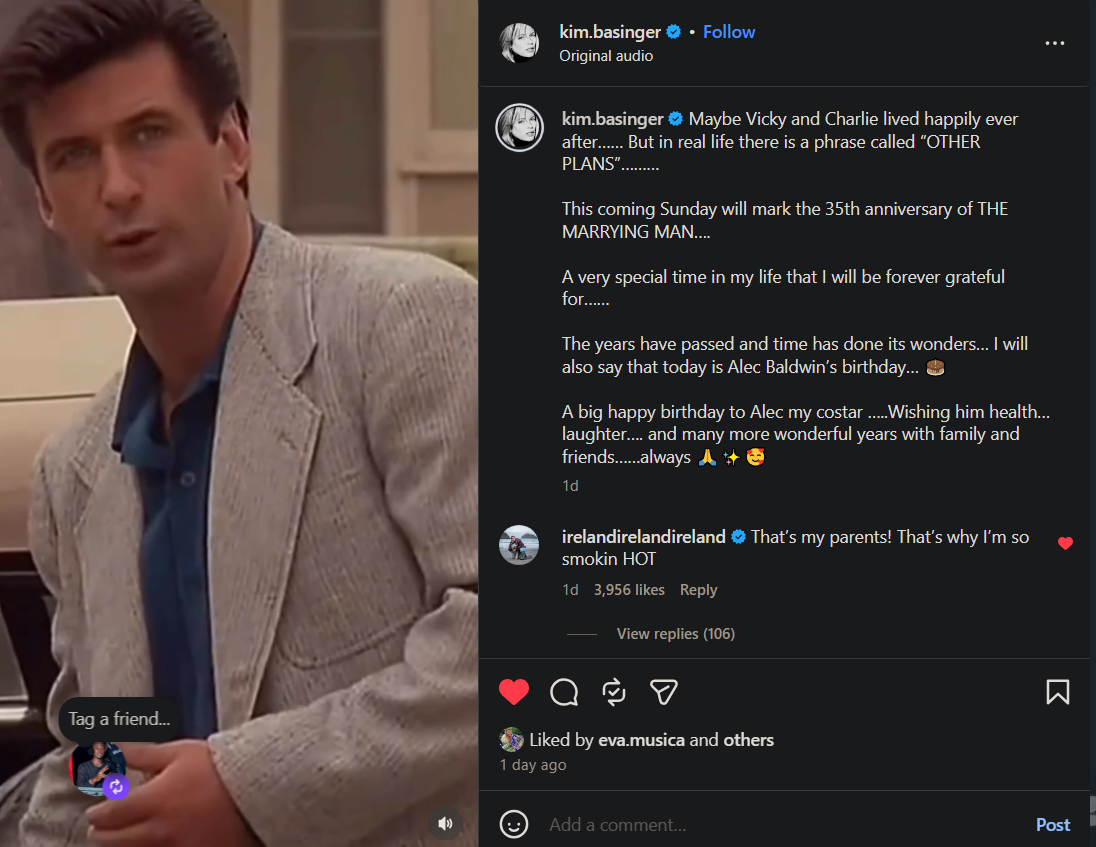Click purple repost badge on video avatar
This screenshot has width=1096, height=847.
pyautogui.click(x=117, y=787)
